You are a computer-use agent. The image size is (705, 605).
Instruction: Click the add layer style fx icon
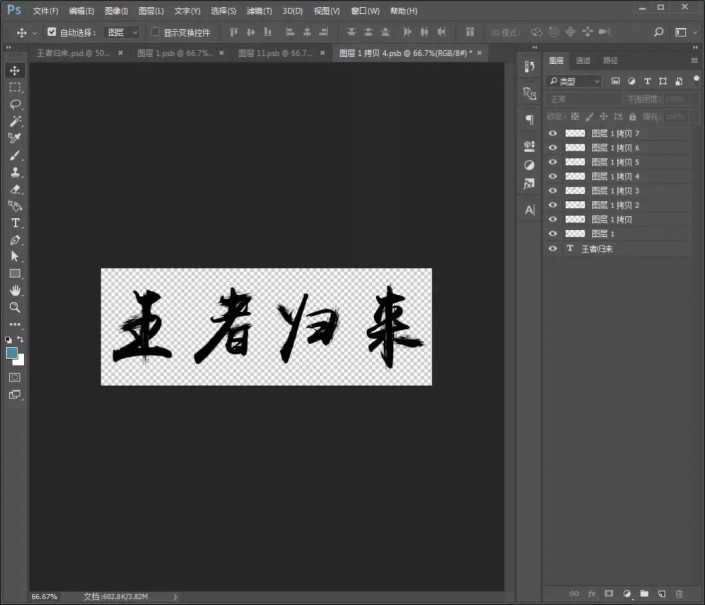[x=592, y=593]
